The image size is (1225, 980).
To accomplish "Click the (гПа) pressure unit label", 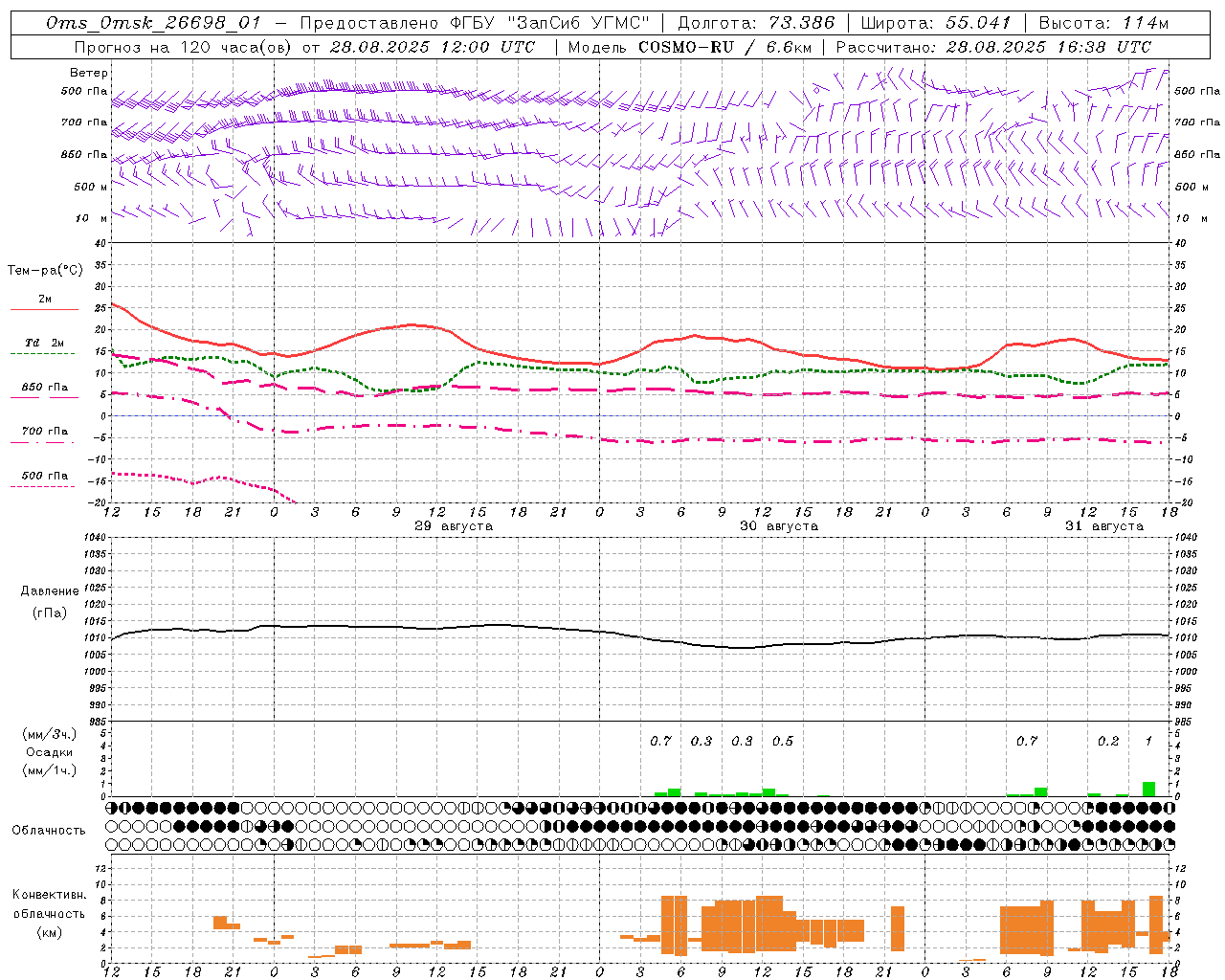I will pyautogui.click(x=49, y=612).
